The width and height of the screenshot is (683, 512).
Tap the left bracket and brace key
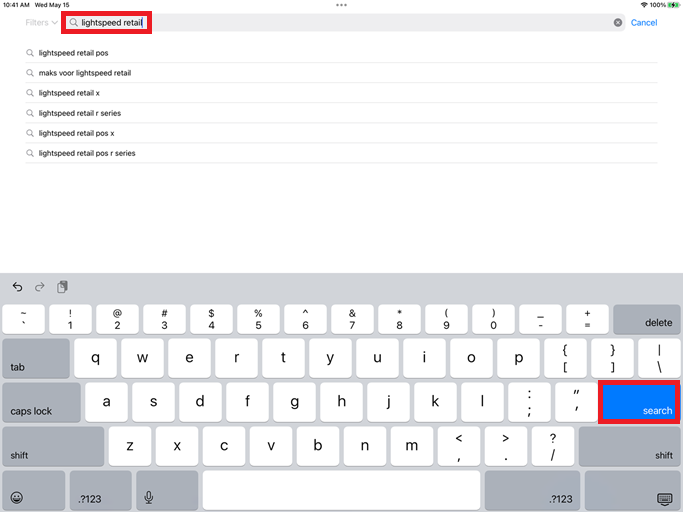point(565,358)
